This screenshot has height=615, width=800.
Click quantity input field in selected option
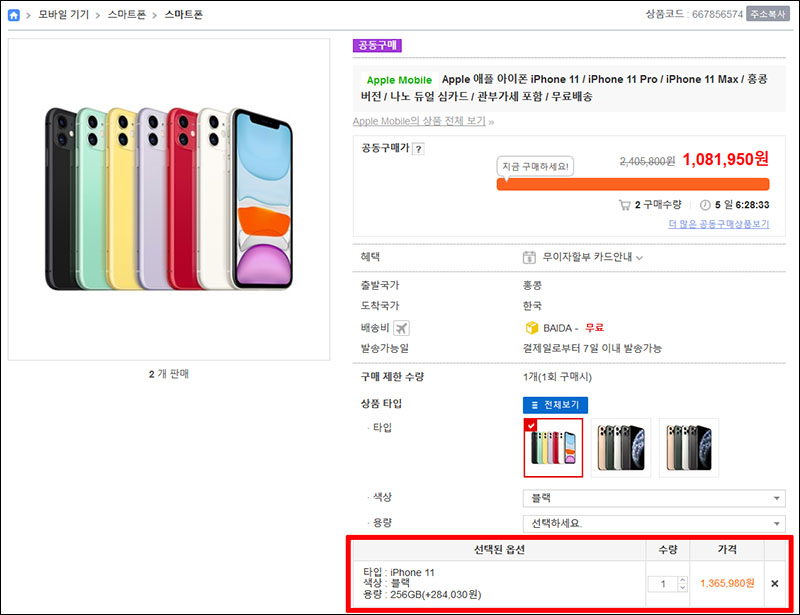coord(663,584)
